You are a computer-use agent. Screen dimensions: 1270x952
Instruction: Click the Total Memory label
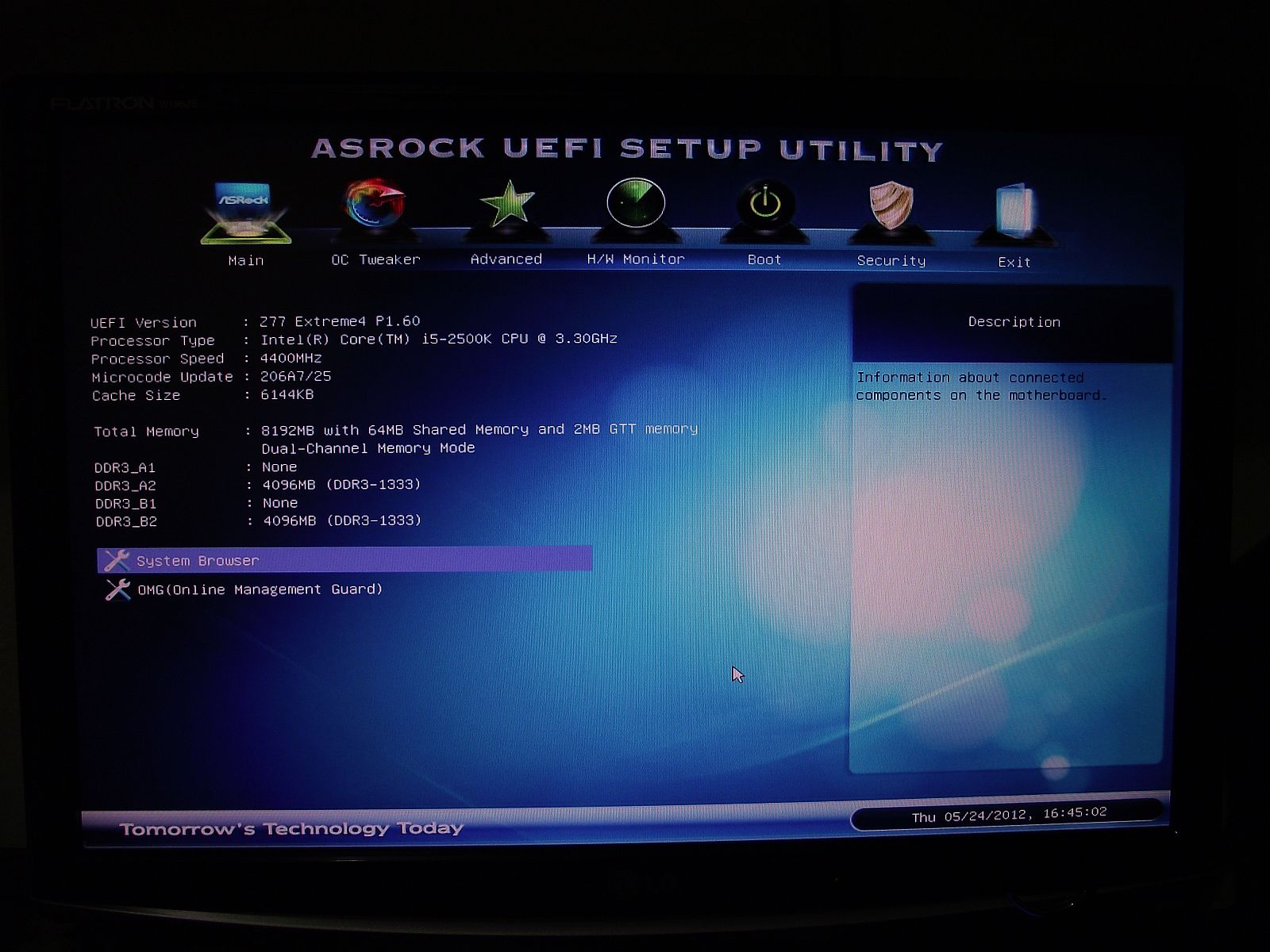tap(147, 432)
